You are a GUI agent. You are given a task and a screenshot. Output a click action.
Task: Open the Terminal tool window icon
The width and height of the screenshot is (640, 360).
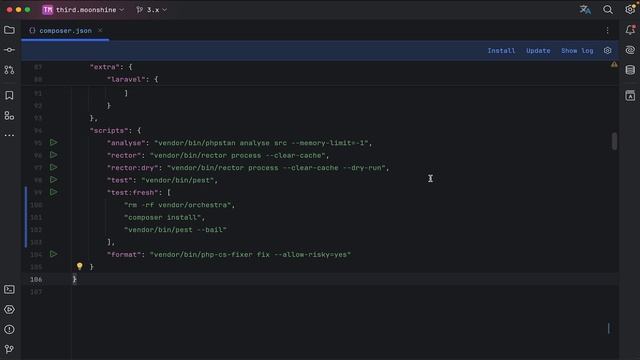pos(9,289)
